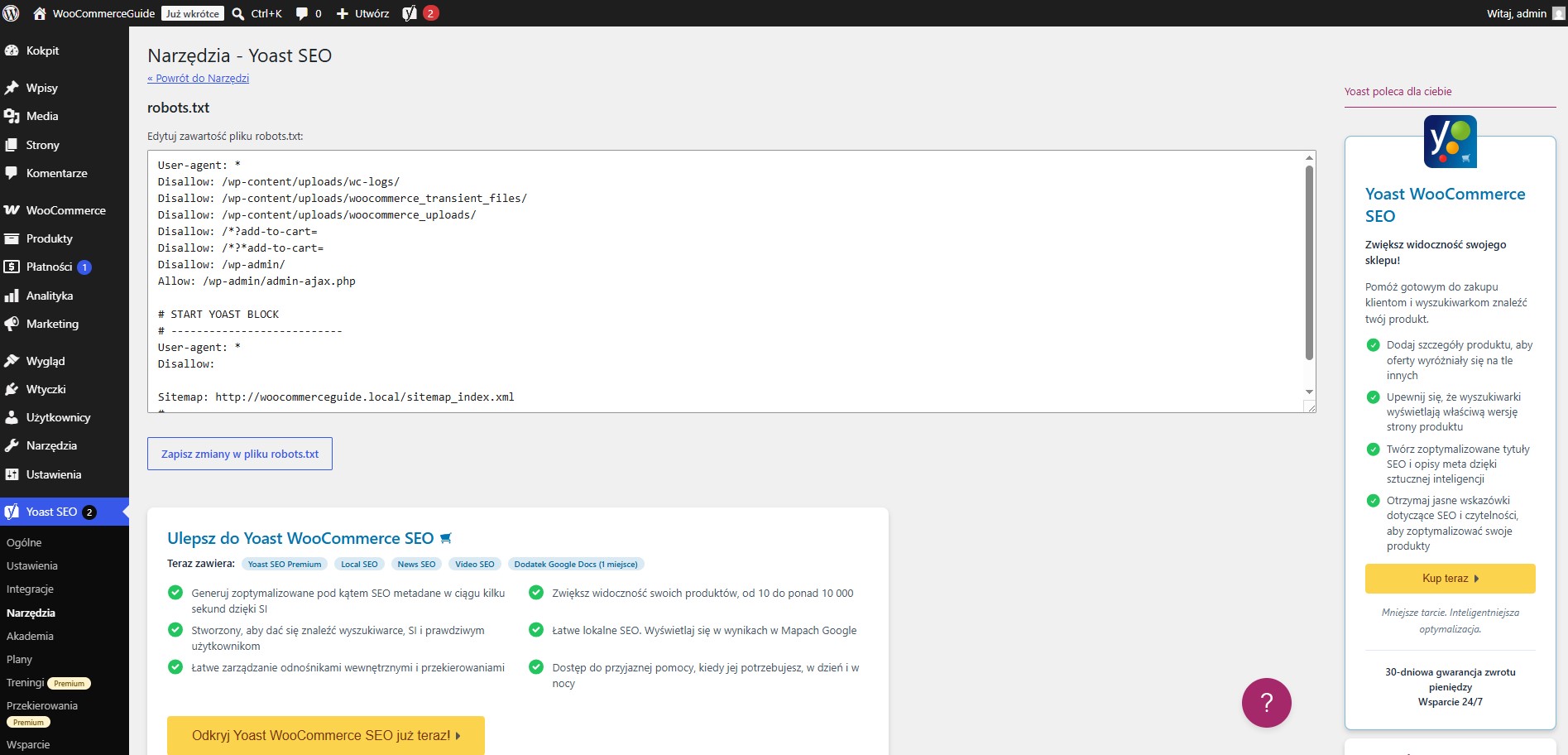Visit the site via the home icon

(39, 13)
